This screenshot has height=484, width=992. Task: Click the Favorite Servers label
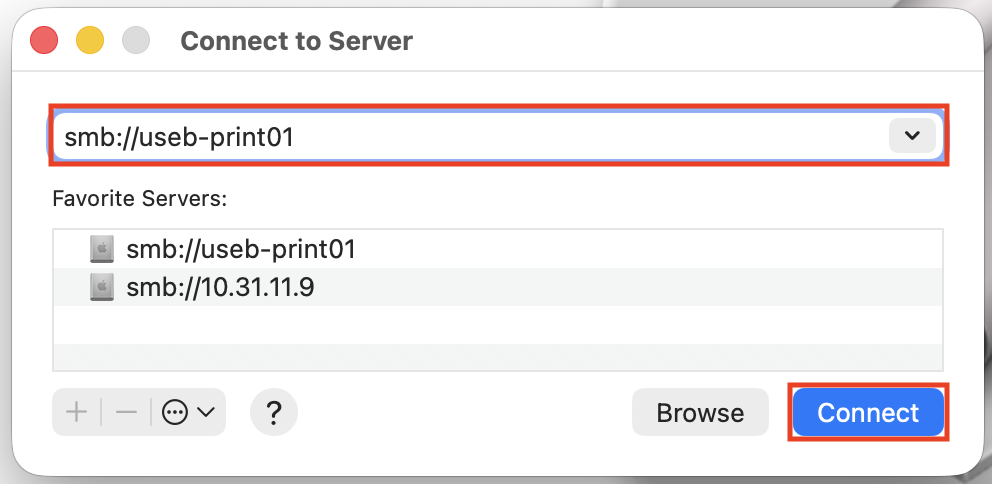(x=140, y=199)
